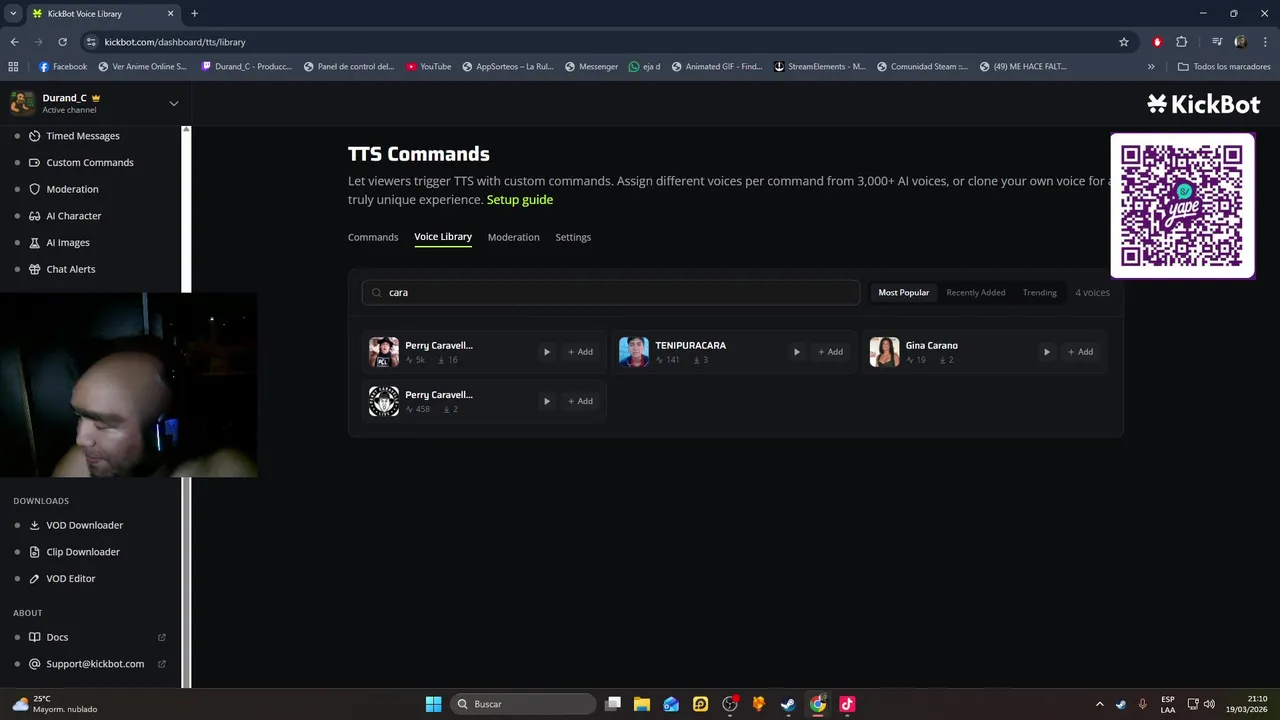This screenshot has width=1280, height=720.
Task: Add the Perry Caravell voice with 458 uses
Action: 580,401
